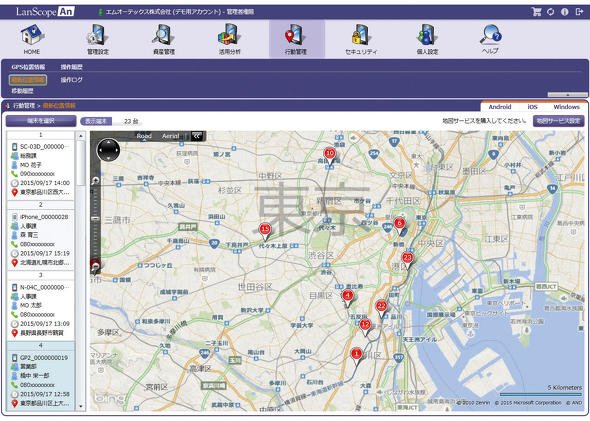Viewport: 590px width, 421px height.
Task: Click device list scroll-up arrow
Action: coord(81,136)
